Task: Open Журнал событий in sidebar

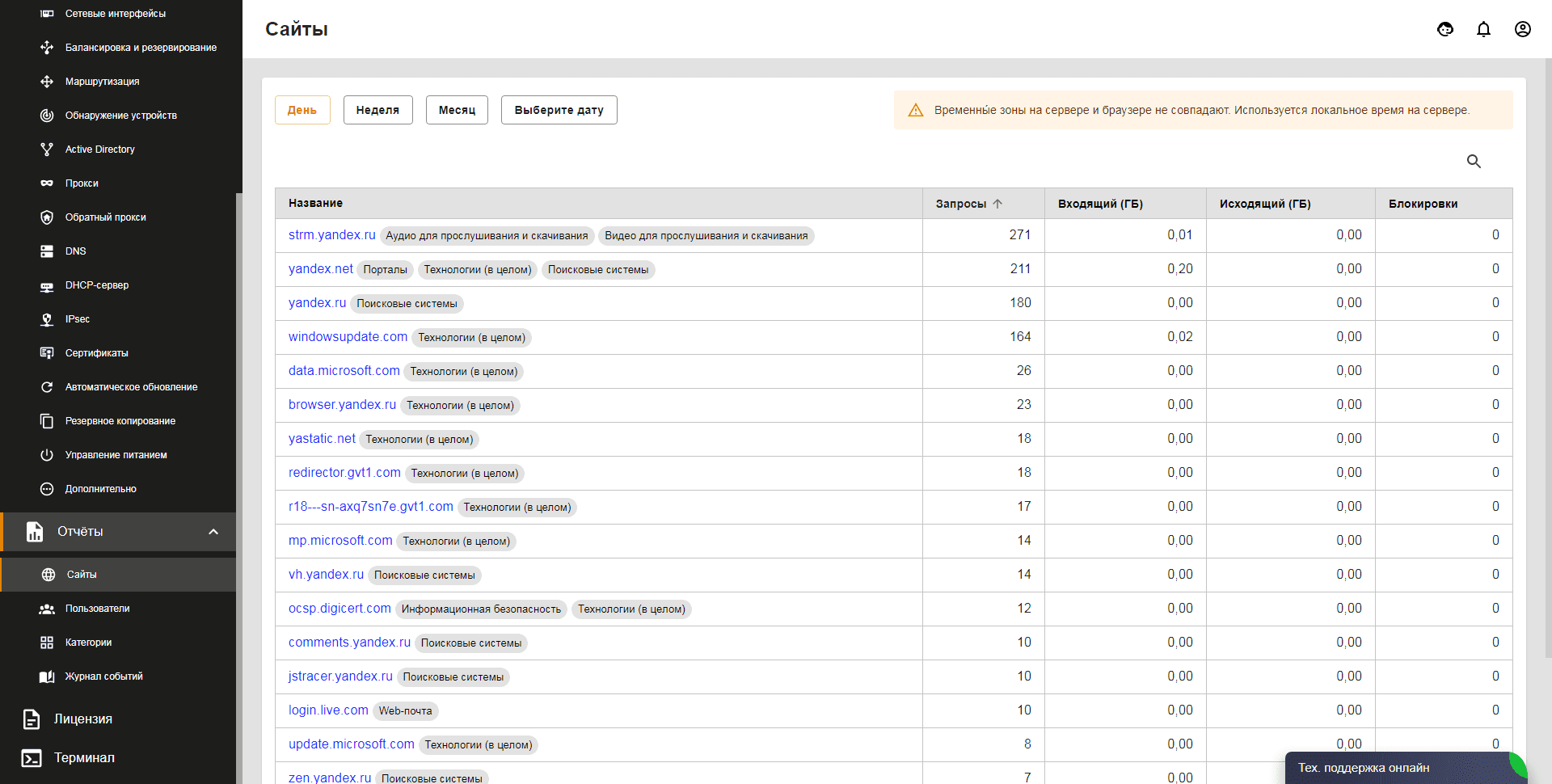Action: coord(103,677)
